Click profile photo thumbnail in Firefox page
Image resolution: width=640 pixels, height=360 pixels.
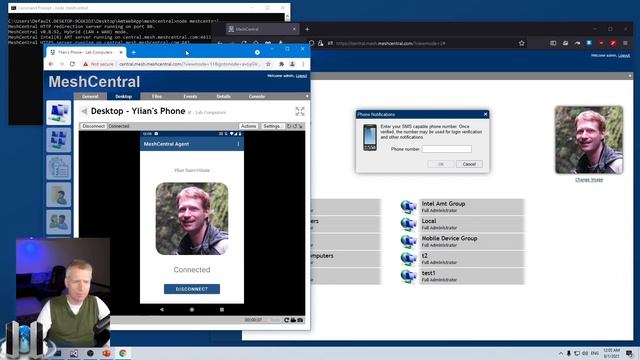(x=589, y=140)
